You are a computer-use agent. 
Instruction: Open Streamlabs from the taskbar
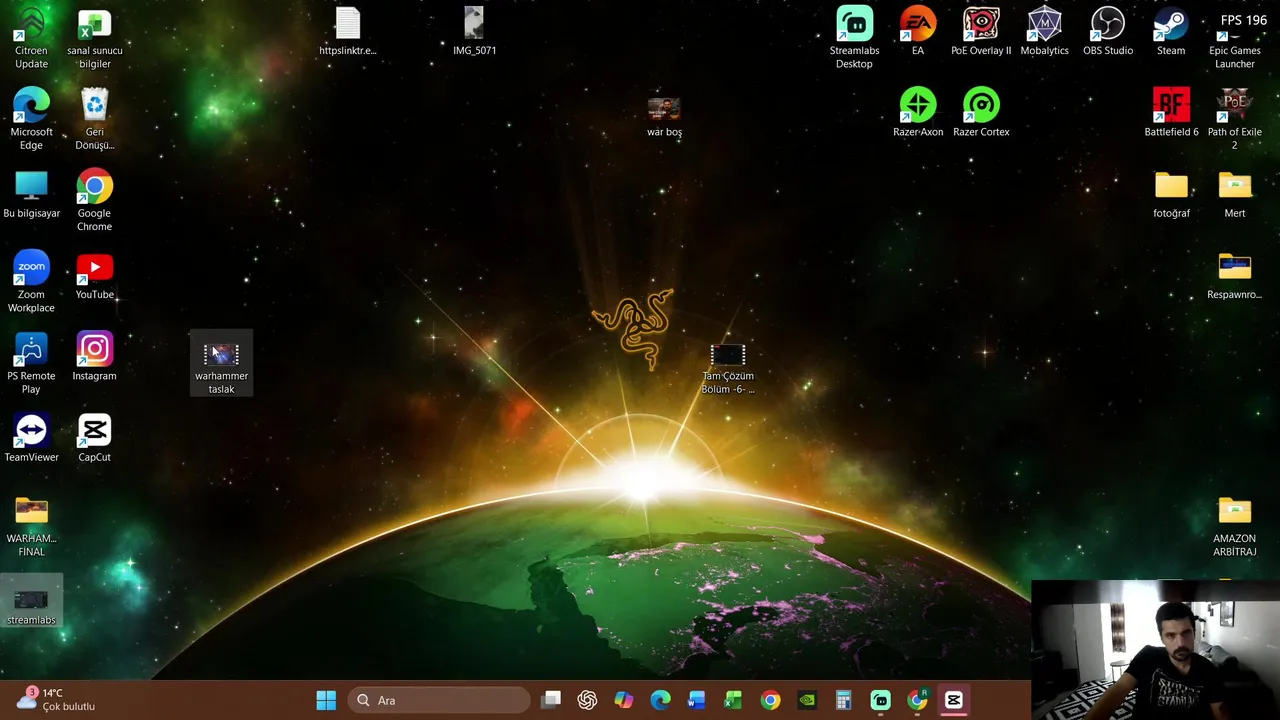880,700
